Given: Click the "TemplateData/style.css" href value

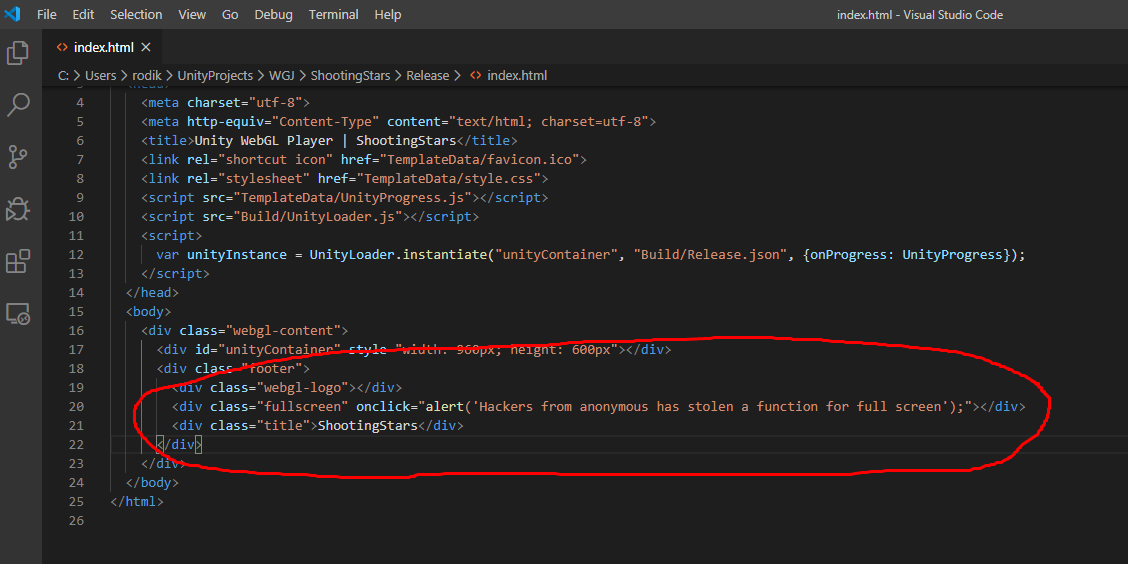Looking at the screenshot, I should (453, 178).
